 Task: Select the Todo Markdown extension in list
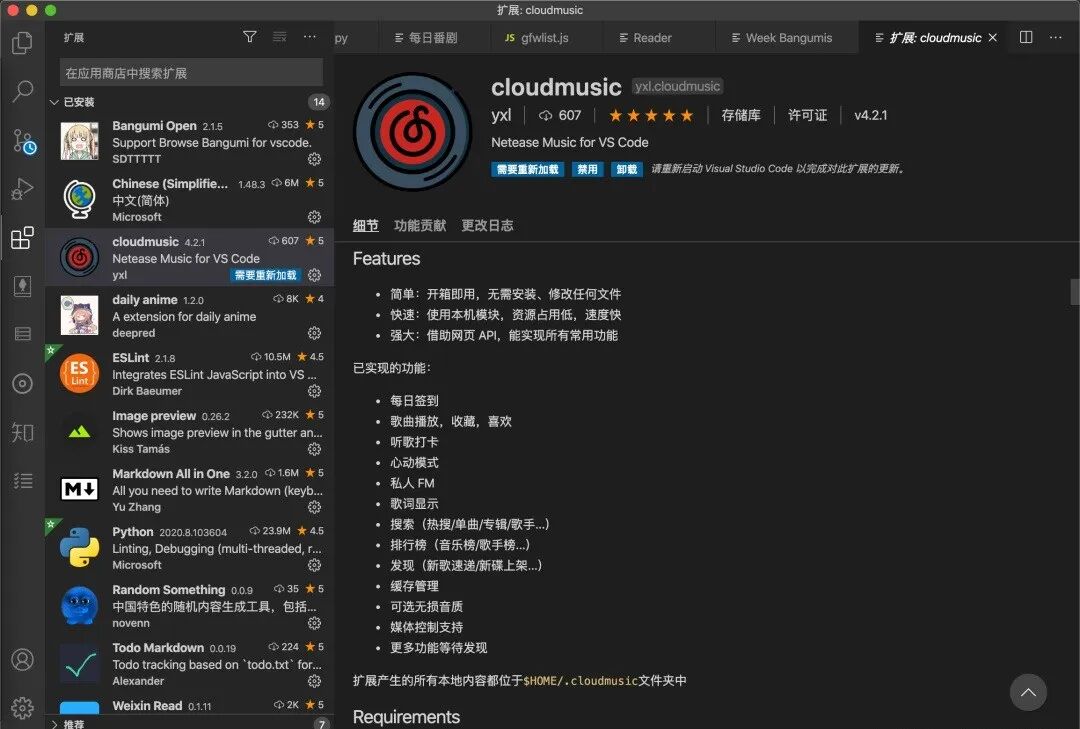pyautogui.click(x=189, y=664)
